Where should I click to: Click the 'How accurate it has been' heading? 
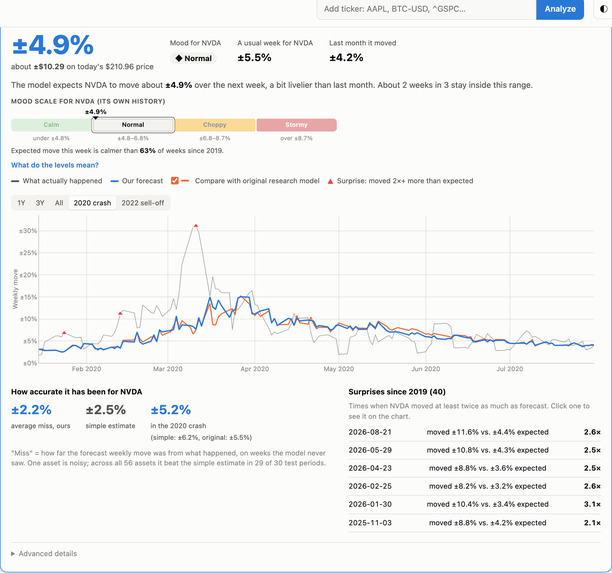click(76, 392)
